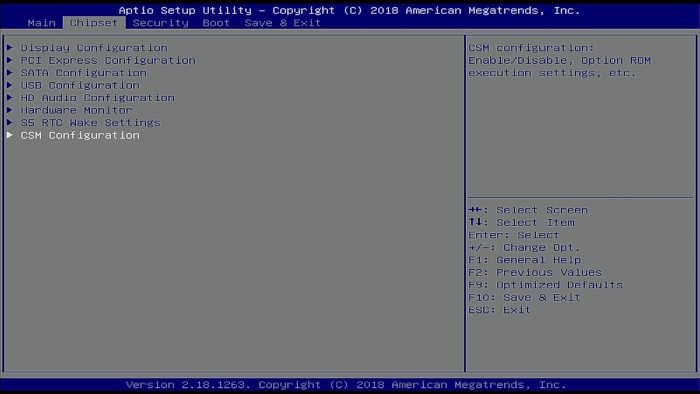Screen dimensions: 700x394
Task: Open S5 RTC Wake Settings submenu
Action: pyautogui.click(x=91, y=123)
